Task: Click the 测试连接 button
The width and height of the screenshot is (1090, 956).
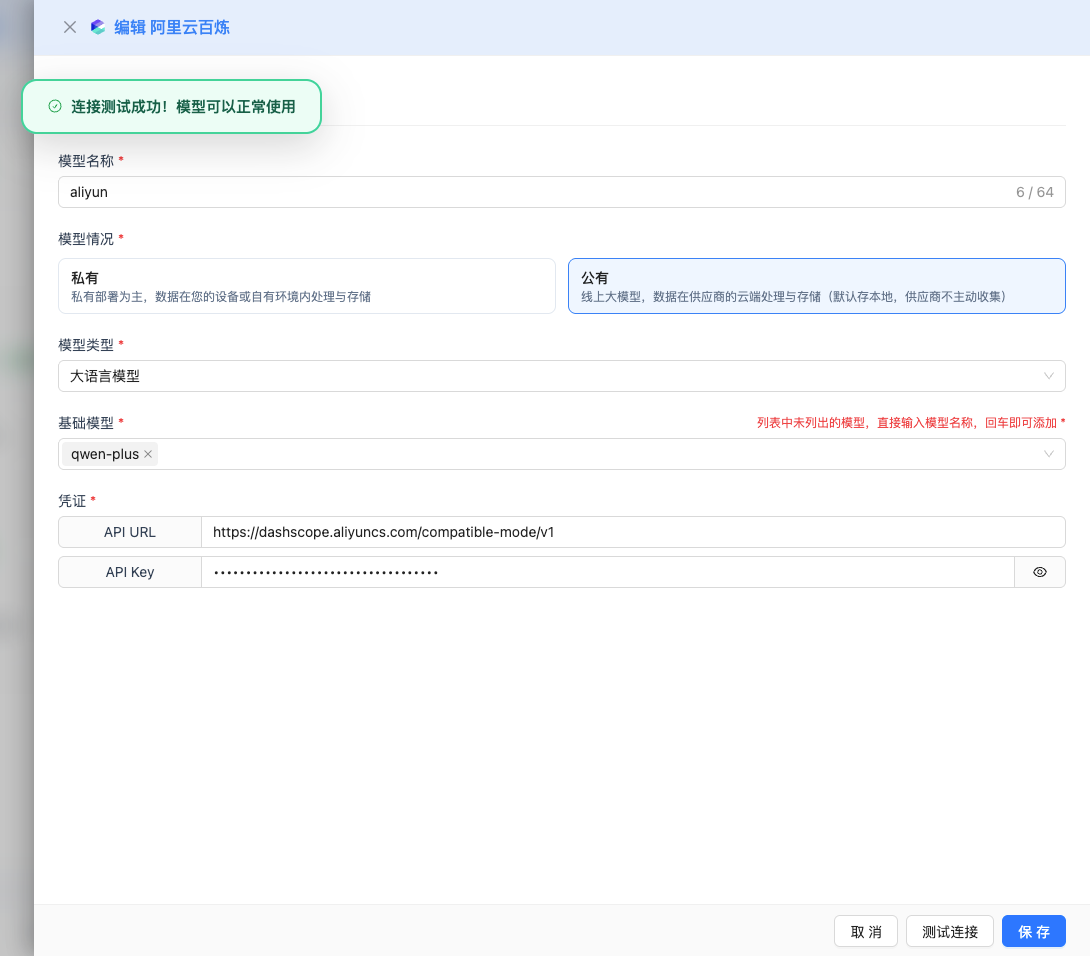Action: point(949,931)
